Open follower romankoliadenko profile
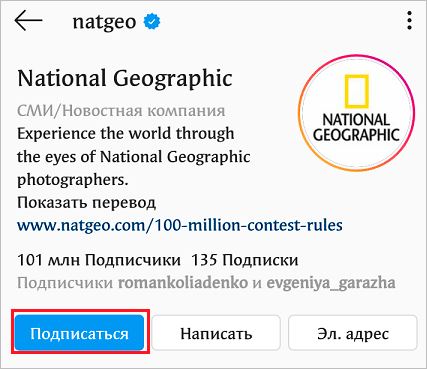Viewport: 427px width, 369px height. click(183, 283)
